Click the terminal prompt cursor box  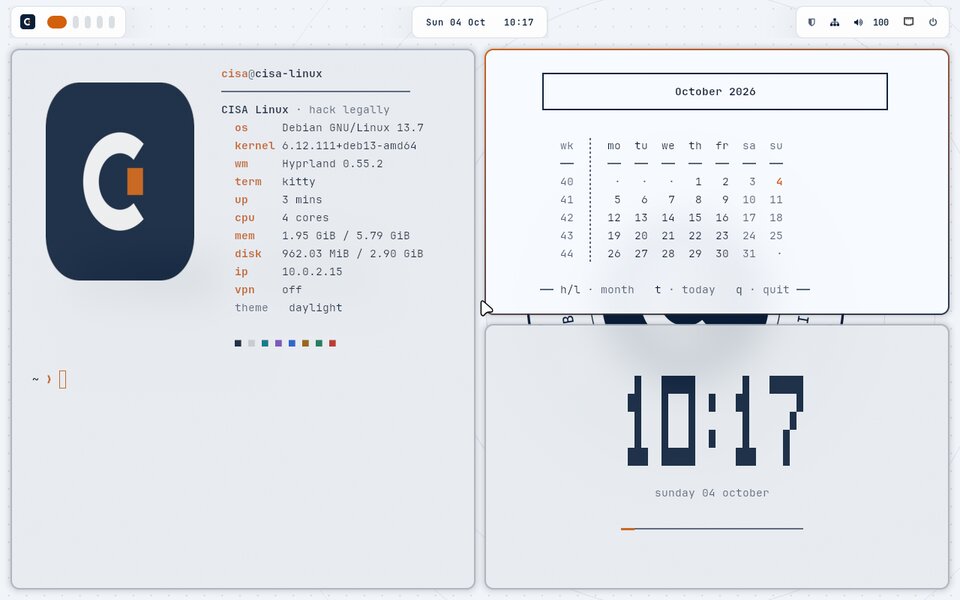point(62,380)
